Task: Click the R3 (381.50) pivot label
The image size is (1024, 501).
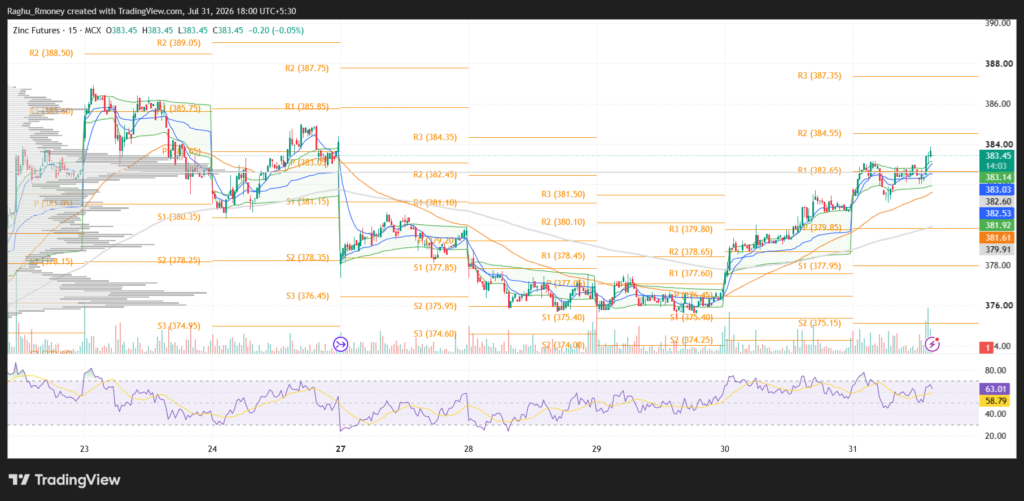Action: pos(563,194)
